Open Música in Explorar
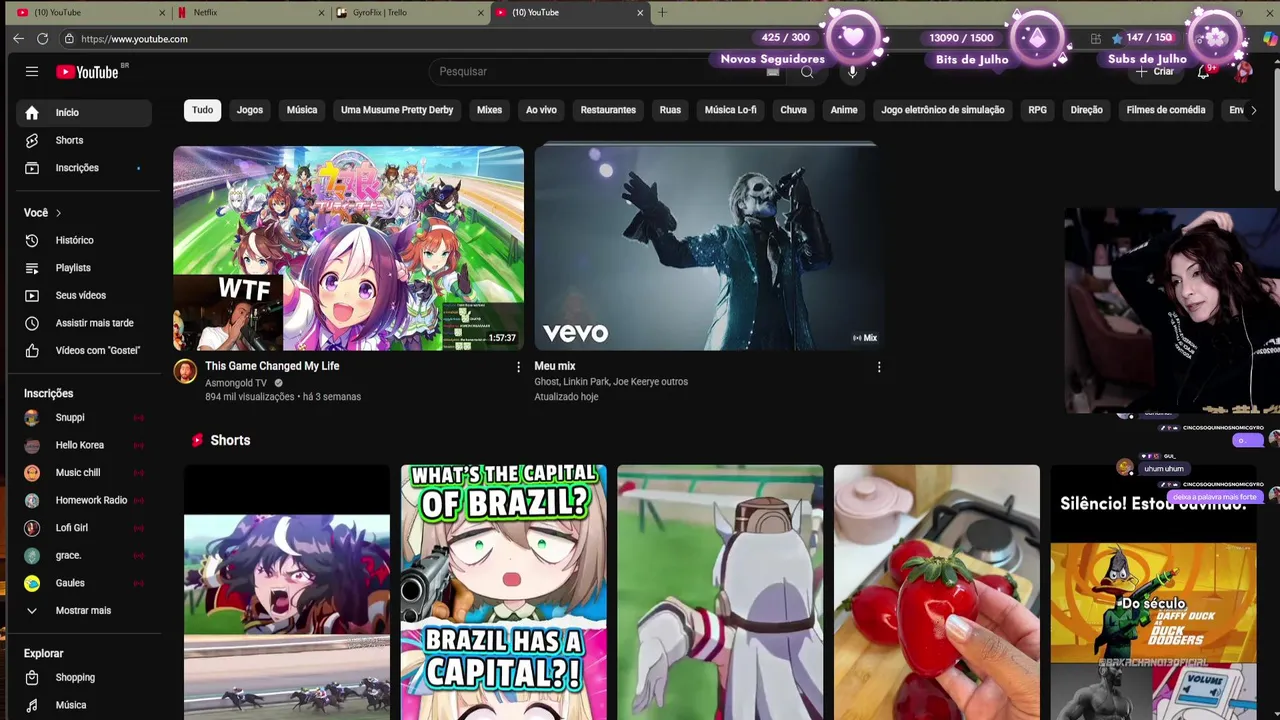1280x720 pixels. tap(84, 705)
